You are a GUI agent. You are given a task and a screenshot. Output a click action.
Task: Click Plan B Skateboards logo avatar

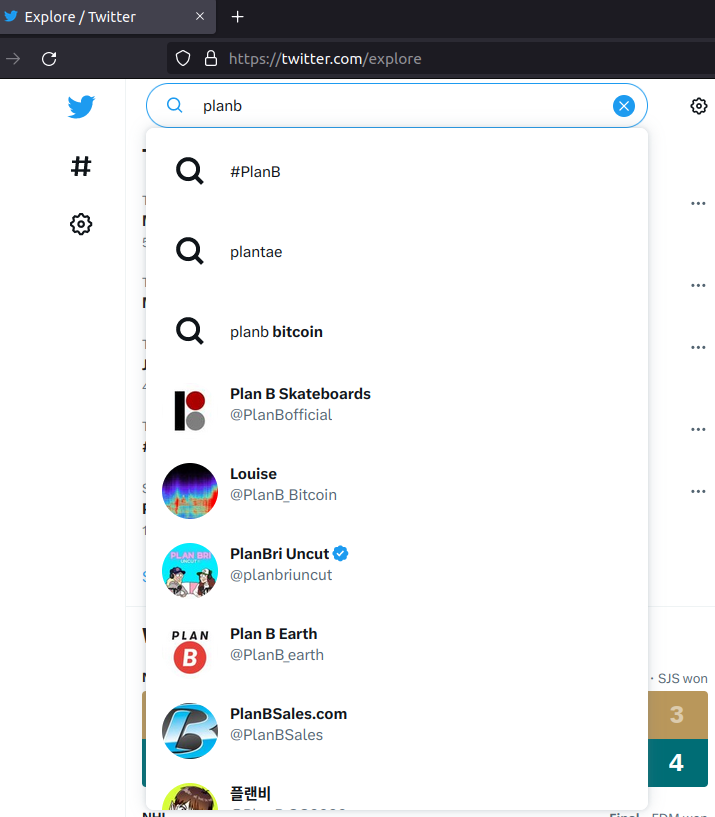click(190, 411)
